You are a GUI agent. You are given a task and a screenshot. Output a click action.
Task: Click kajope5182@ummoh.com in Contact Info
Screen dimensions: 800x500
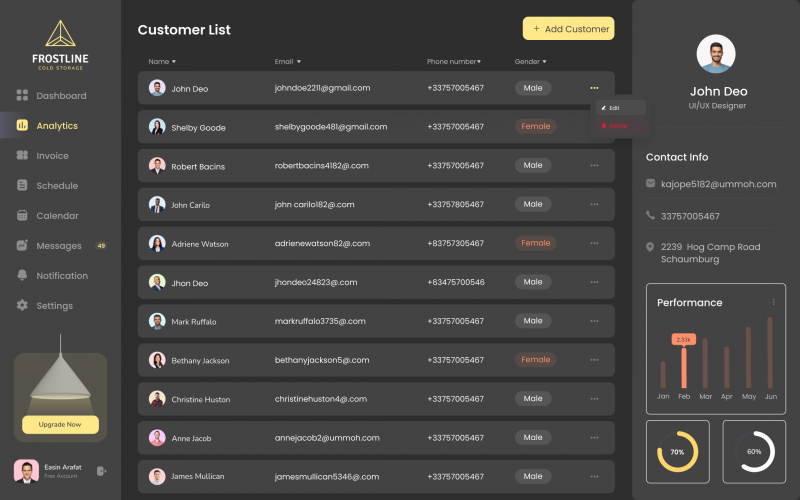click(718, 184)
